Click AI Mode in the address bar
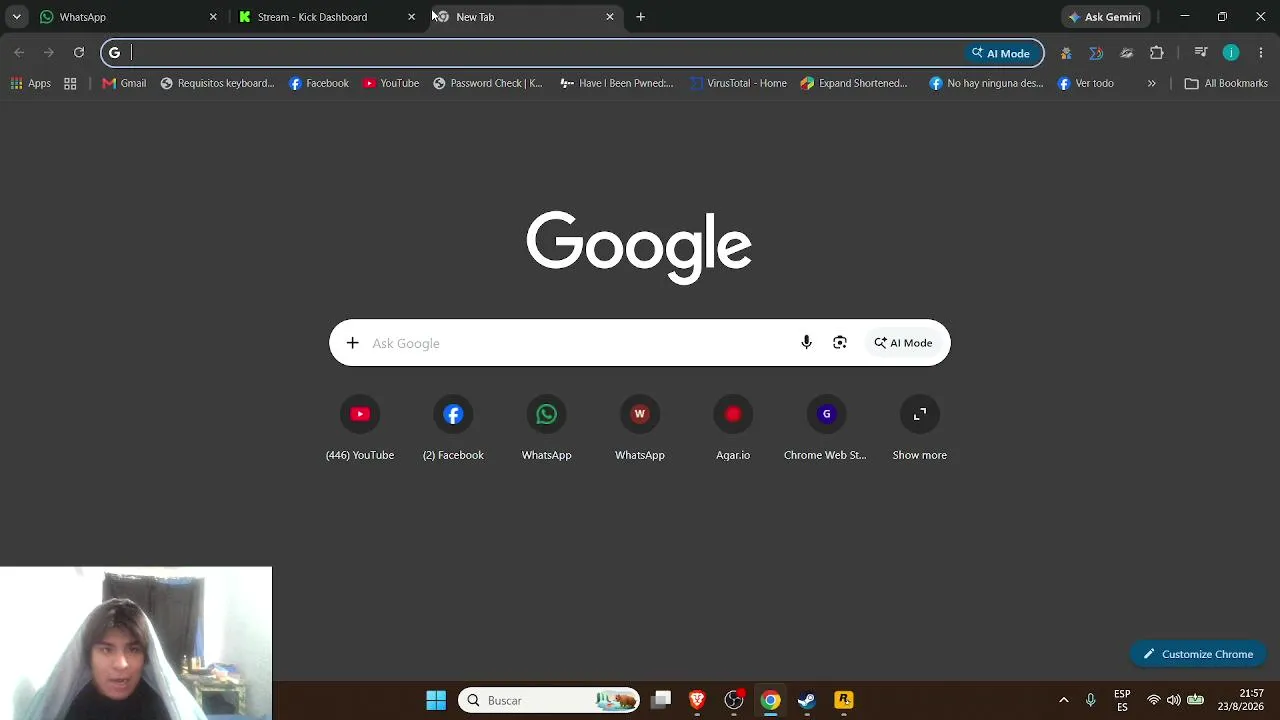The image size is (1280, 720). 1000,53
